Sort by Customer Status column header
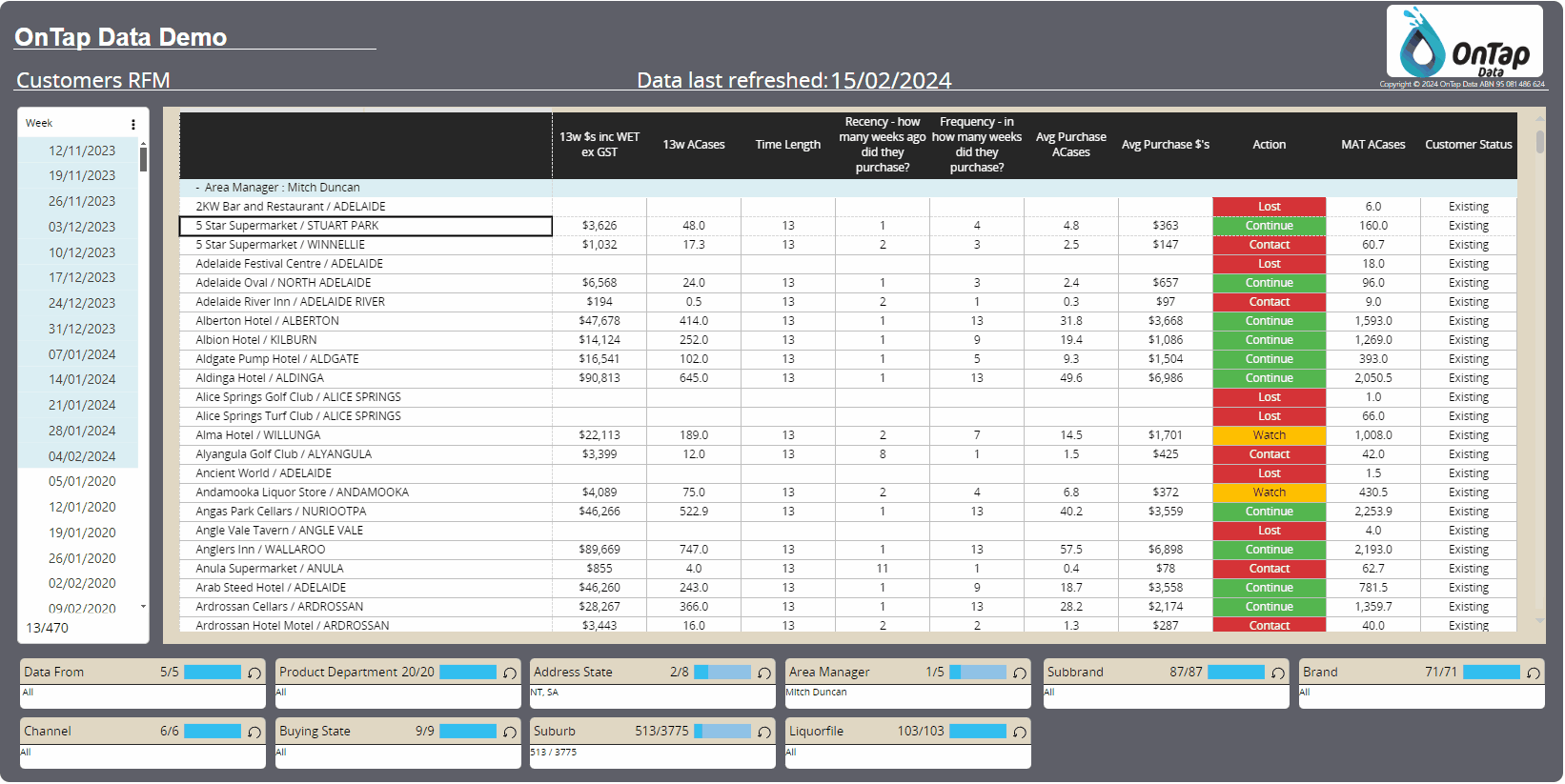Screen dimensions: 1565x784 coord(1468,145)
